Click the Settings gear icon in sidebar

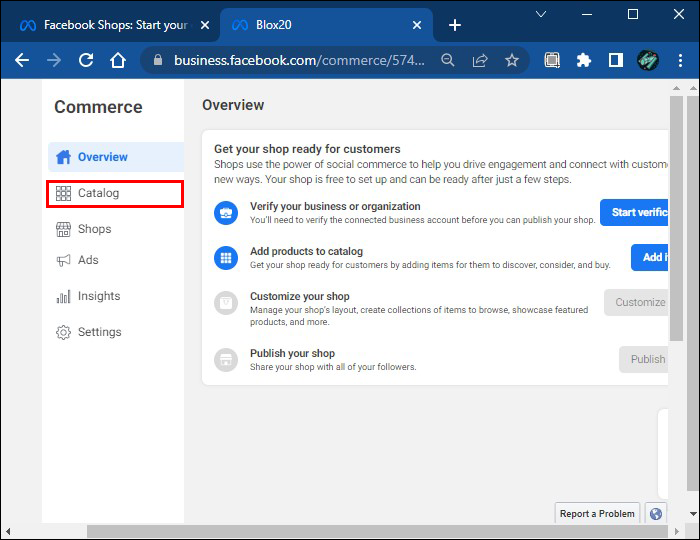tap(63, 332)
